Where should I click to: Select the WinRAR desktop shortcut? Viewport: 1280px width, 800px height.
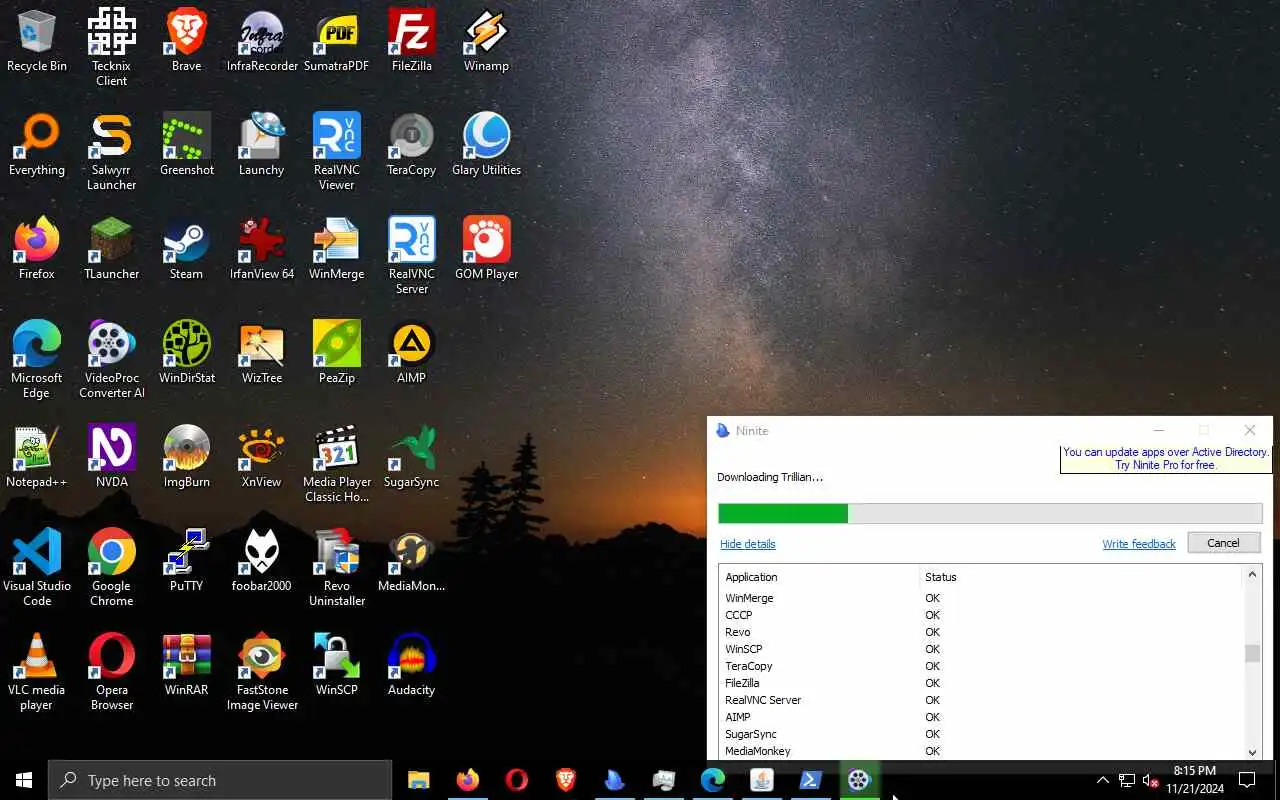pos(187,666)
